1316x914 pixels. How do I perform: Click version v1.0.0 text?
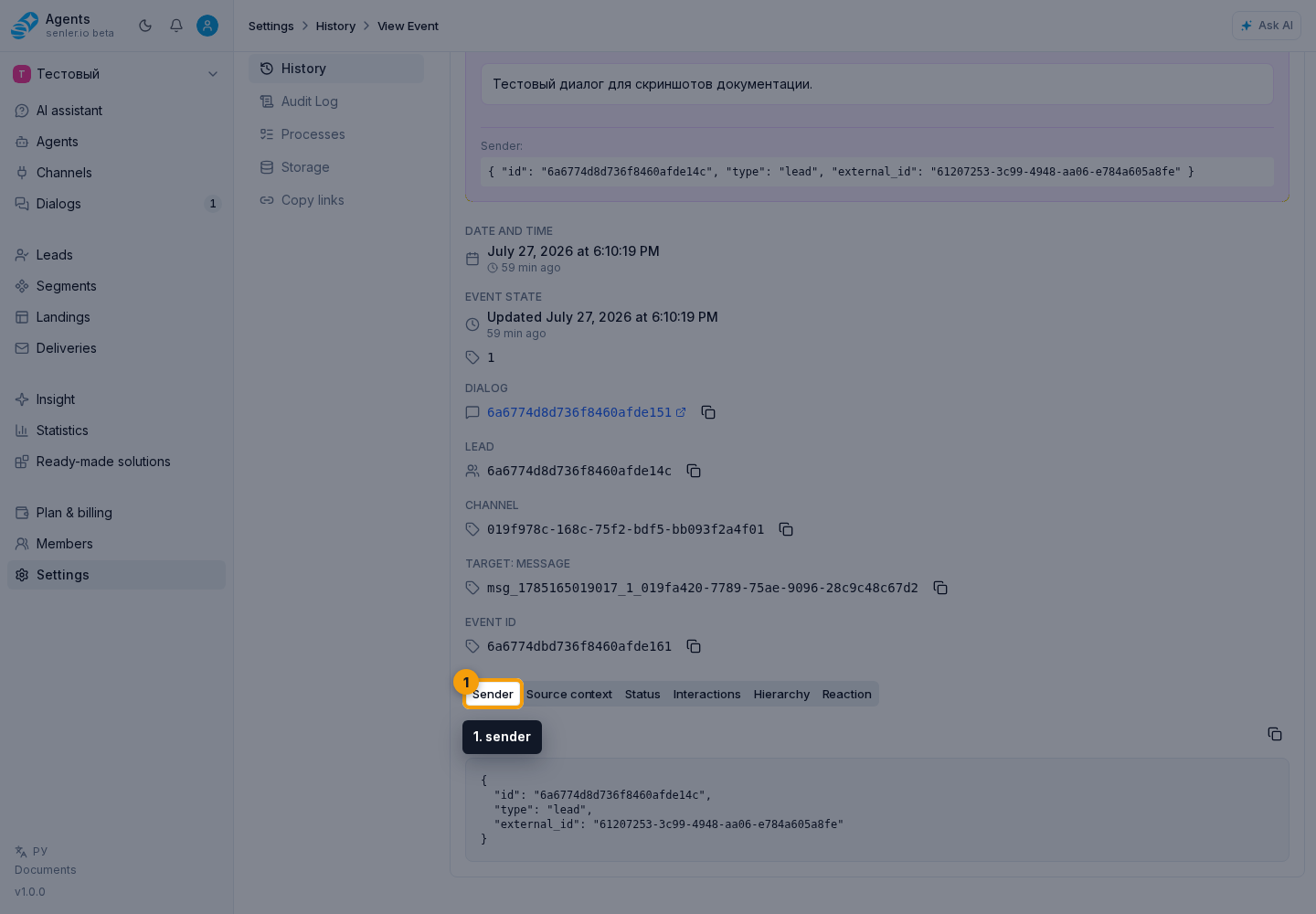coord(30,892)
